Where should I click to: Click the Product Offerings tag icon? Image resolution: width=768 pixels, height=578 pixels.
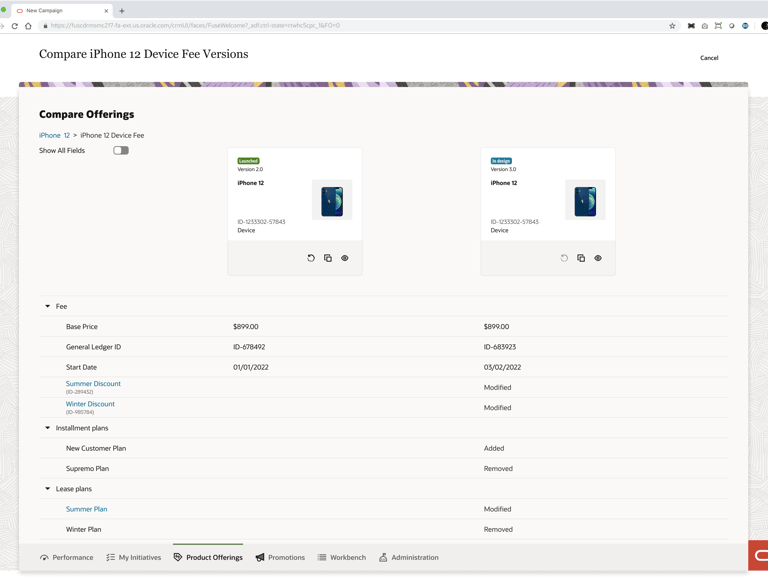(x=178, y=557)
